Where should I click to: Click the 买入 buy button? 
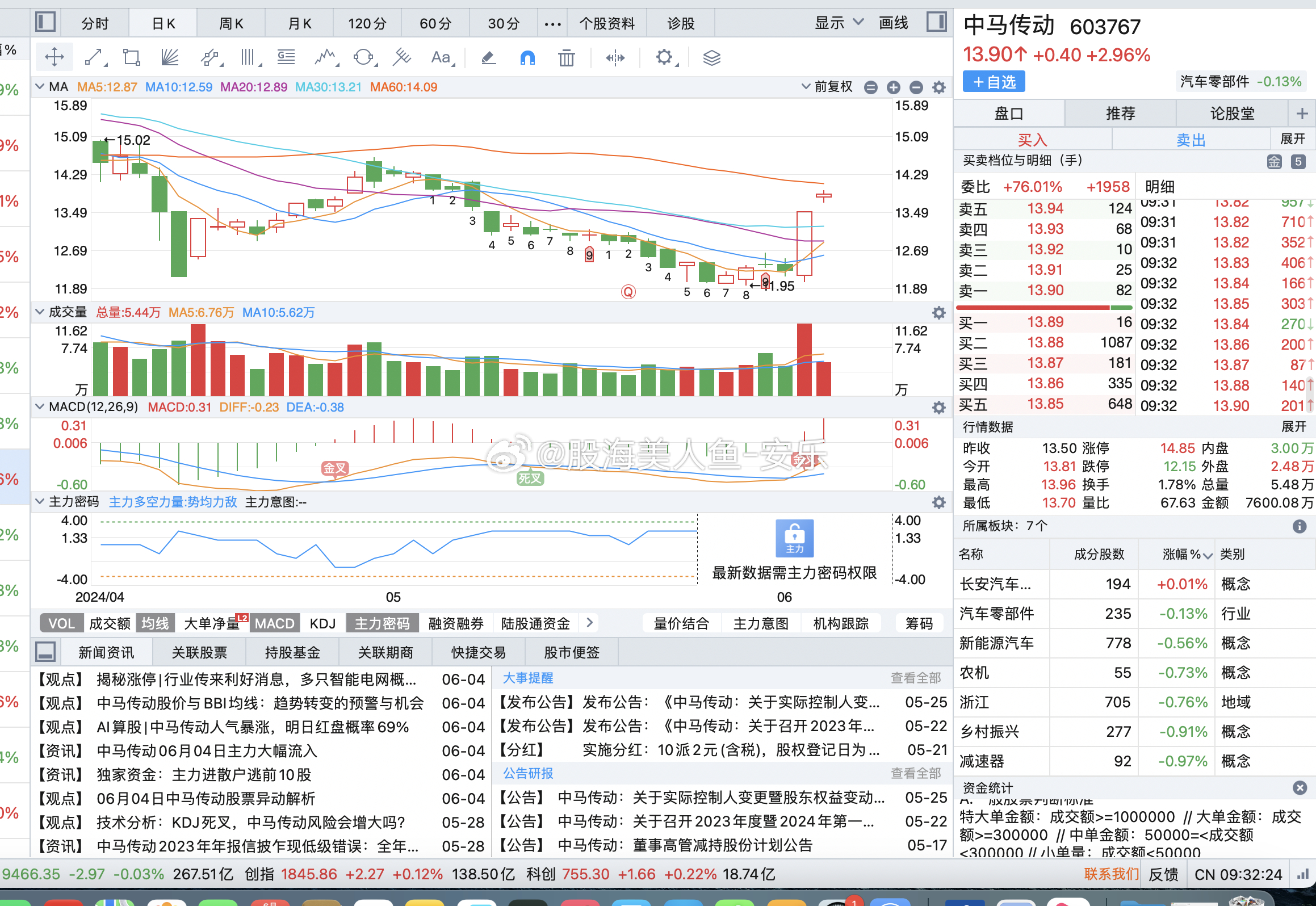coord(1032,140)
